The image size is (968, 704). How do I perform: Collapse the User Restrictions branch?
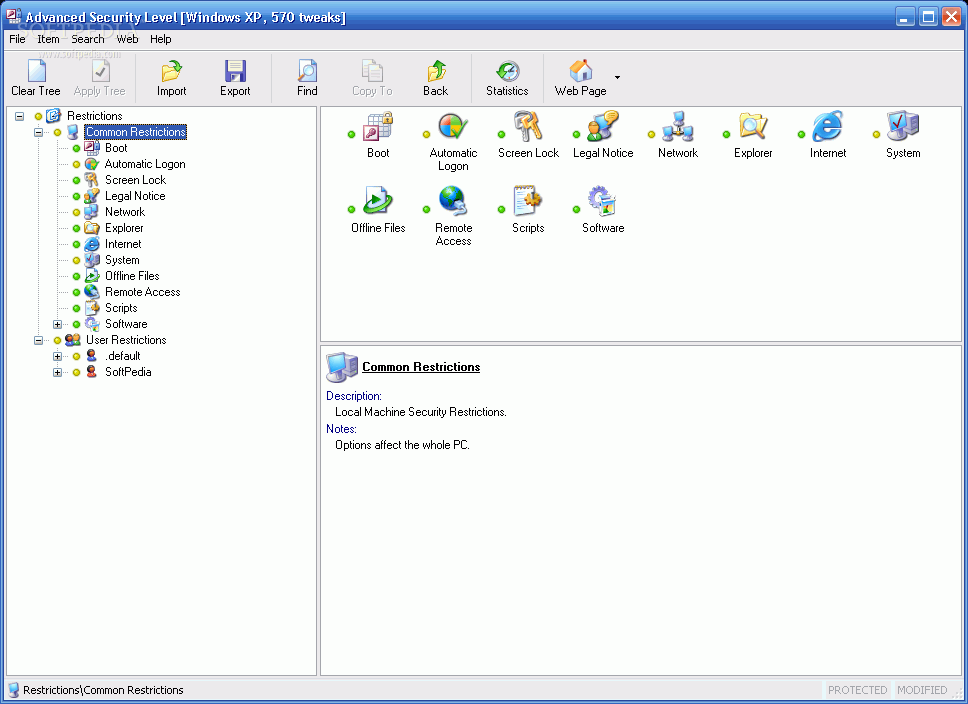(38, 340)
